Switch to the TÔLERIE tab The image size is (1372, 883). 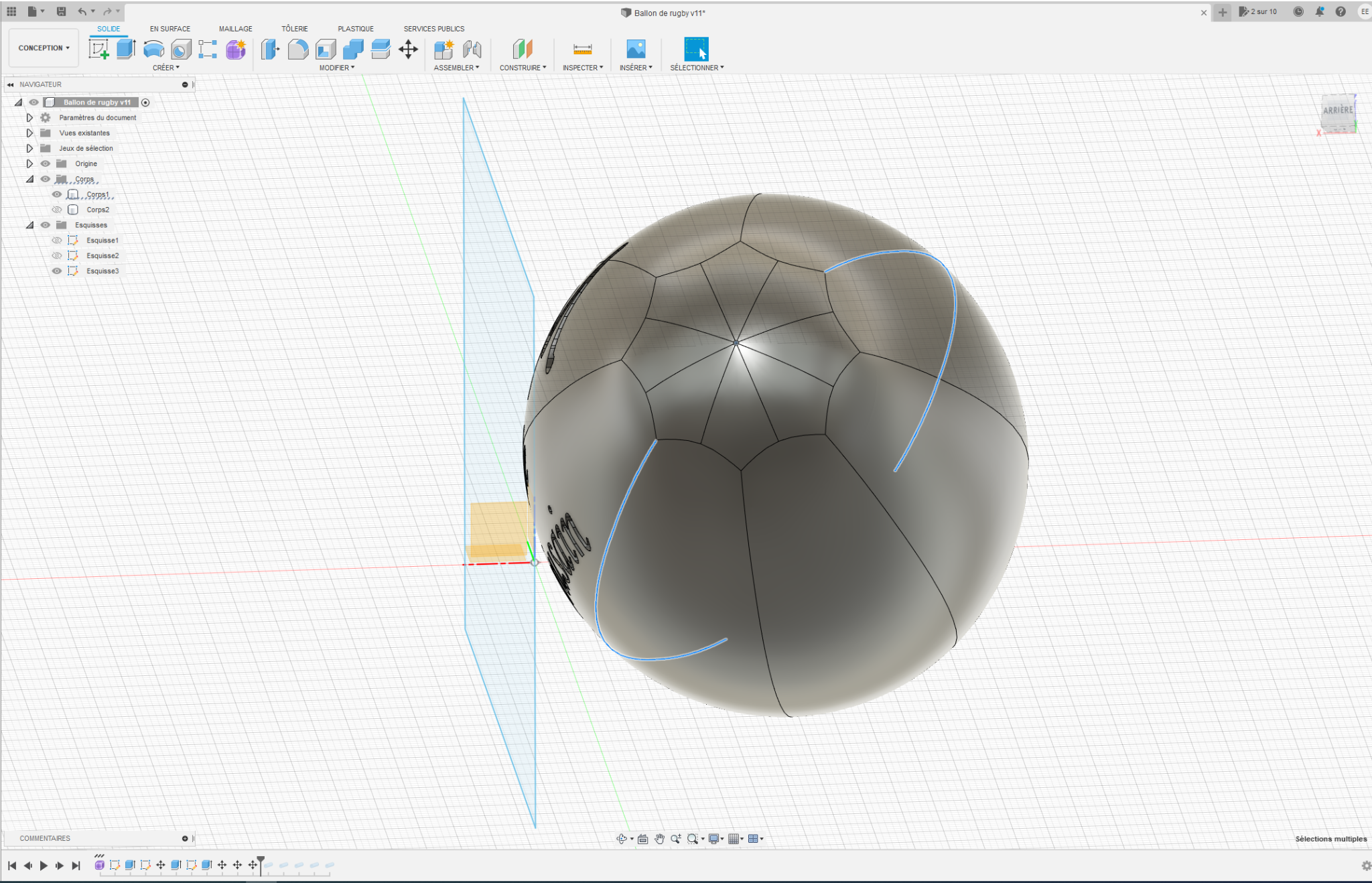(295, 29)
